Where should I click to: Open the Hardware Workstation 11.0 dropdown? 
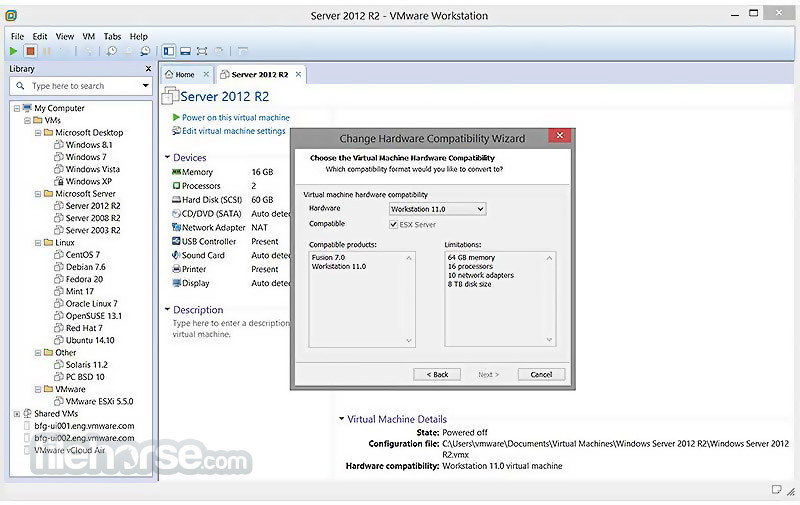(x=437, y=209)
